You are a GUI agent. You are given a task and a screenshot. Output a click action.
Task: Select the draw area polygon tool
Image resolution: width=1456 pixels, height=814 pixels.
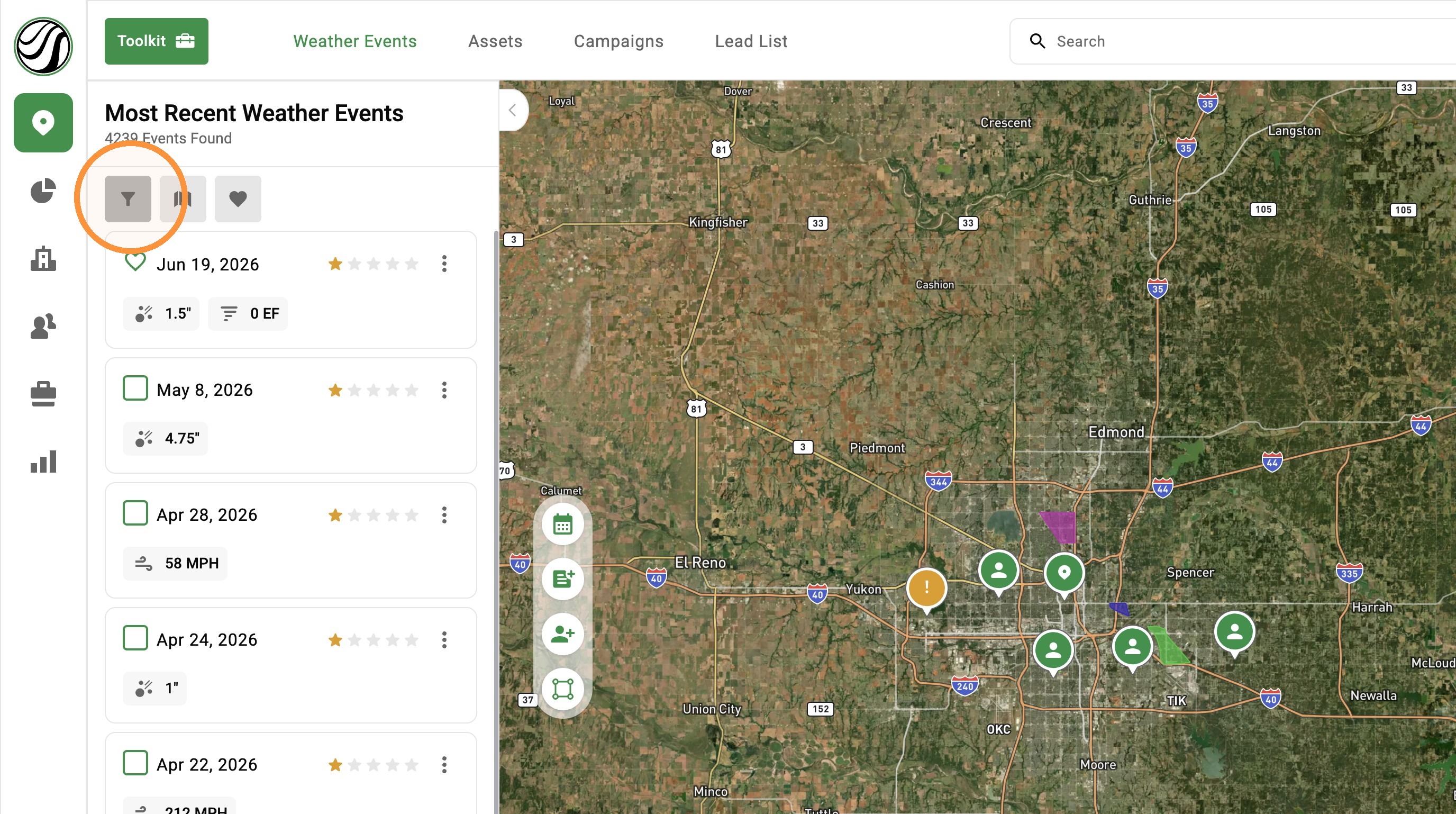click(562, 689)
